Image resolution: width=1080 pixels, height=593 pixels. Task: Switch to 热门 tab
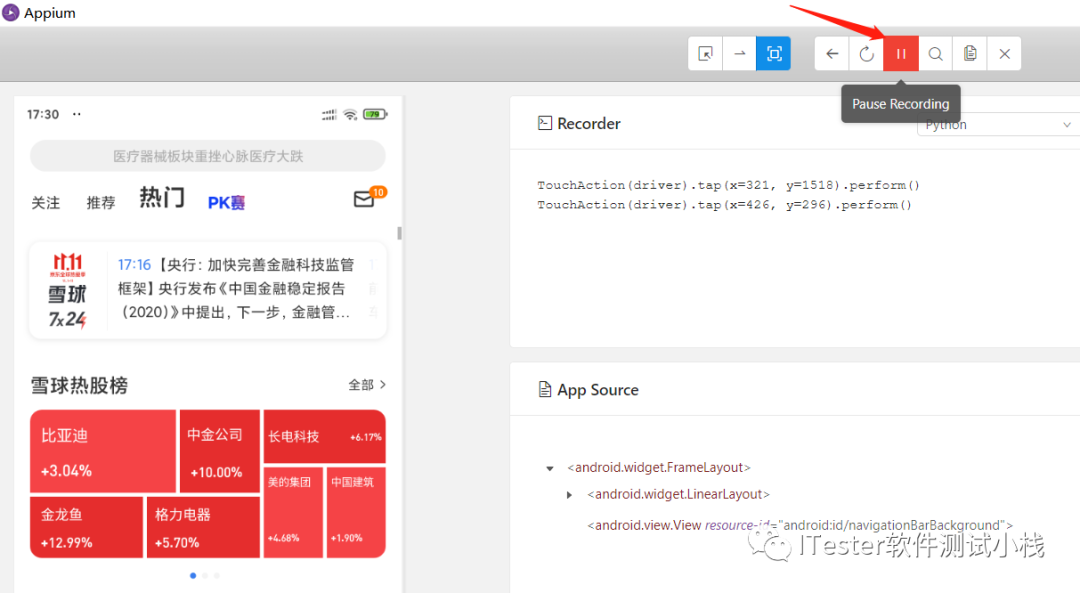click(162, 198)
